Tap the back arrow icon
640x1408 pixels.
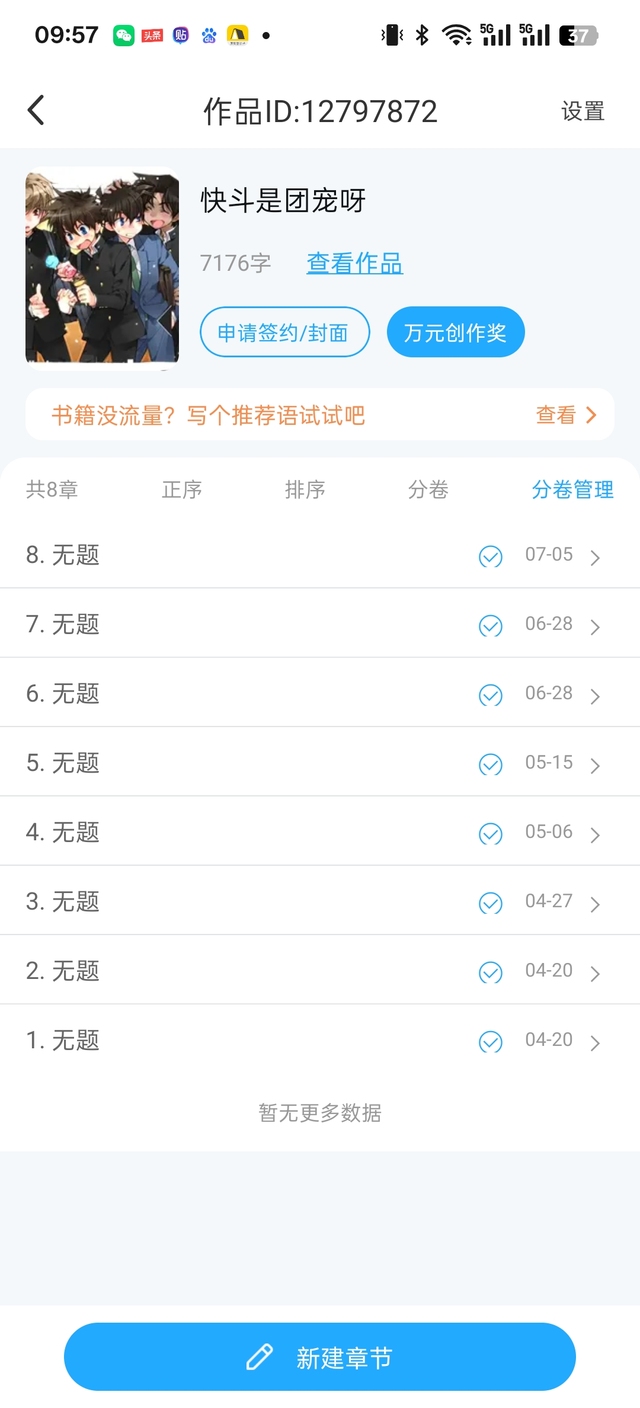pos(36,110)
